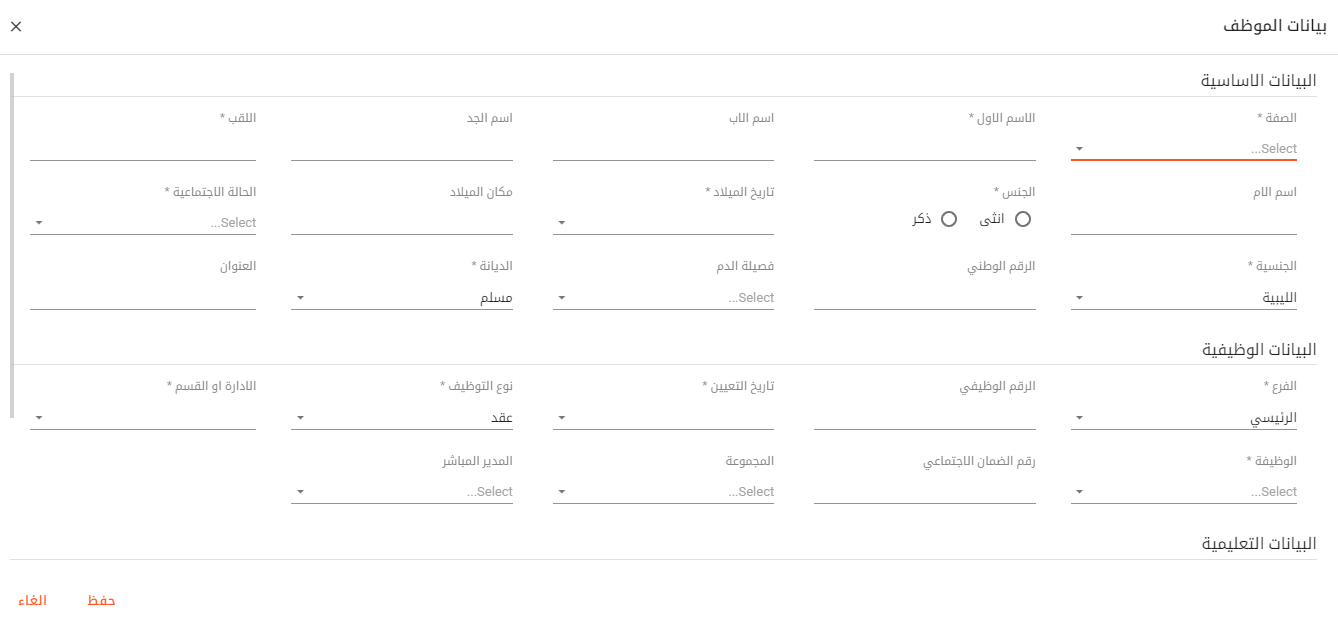
Task: Open the المجموعة dropdown arrow
Action: tap(561, 492)
